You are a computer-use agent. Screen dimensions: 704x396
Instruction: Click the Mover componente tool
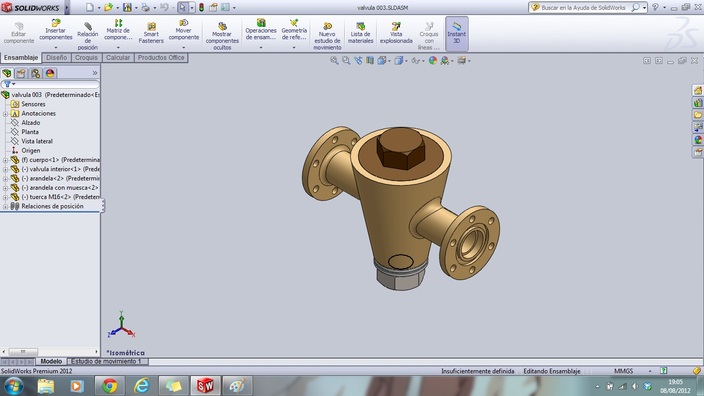pyautogui.click(x=184, y=30)
